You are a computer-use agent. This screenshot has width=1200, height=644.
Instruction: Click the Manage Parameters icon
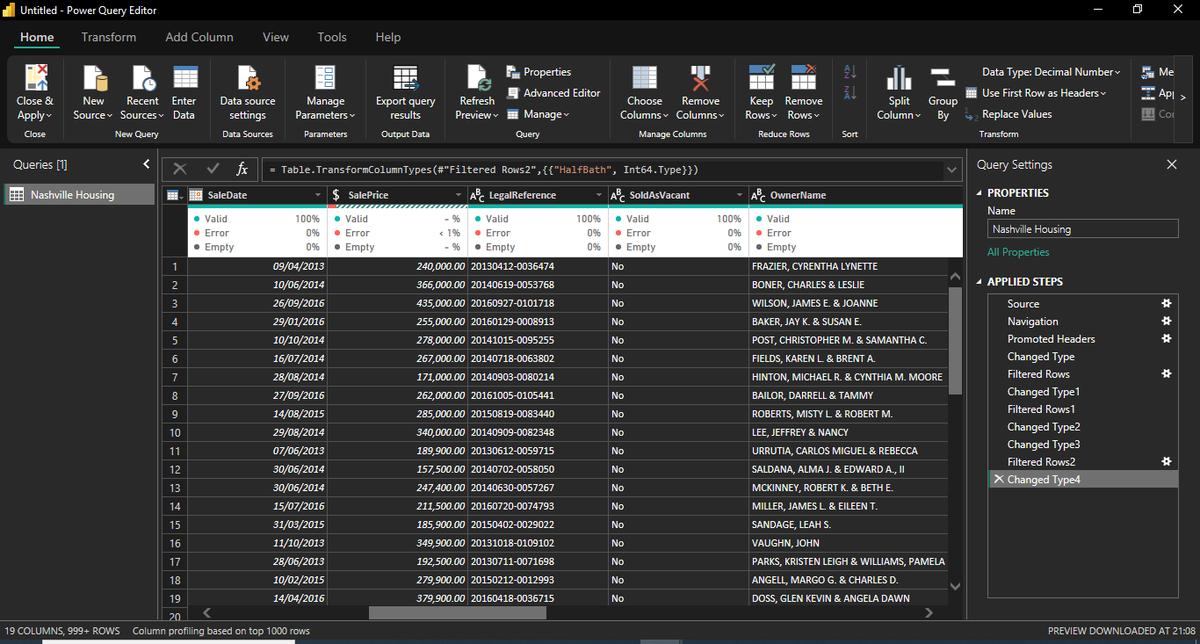click(325, 78)
